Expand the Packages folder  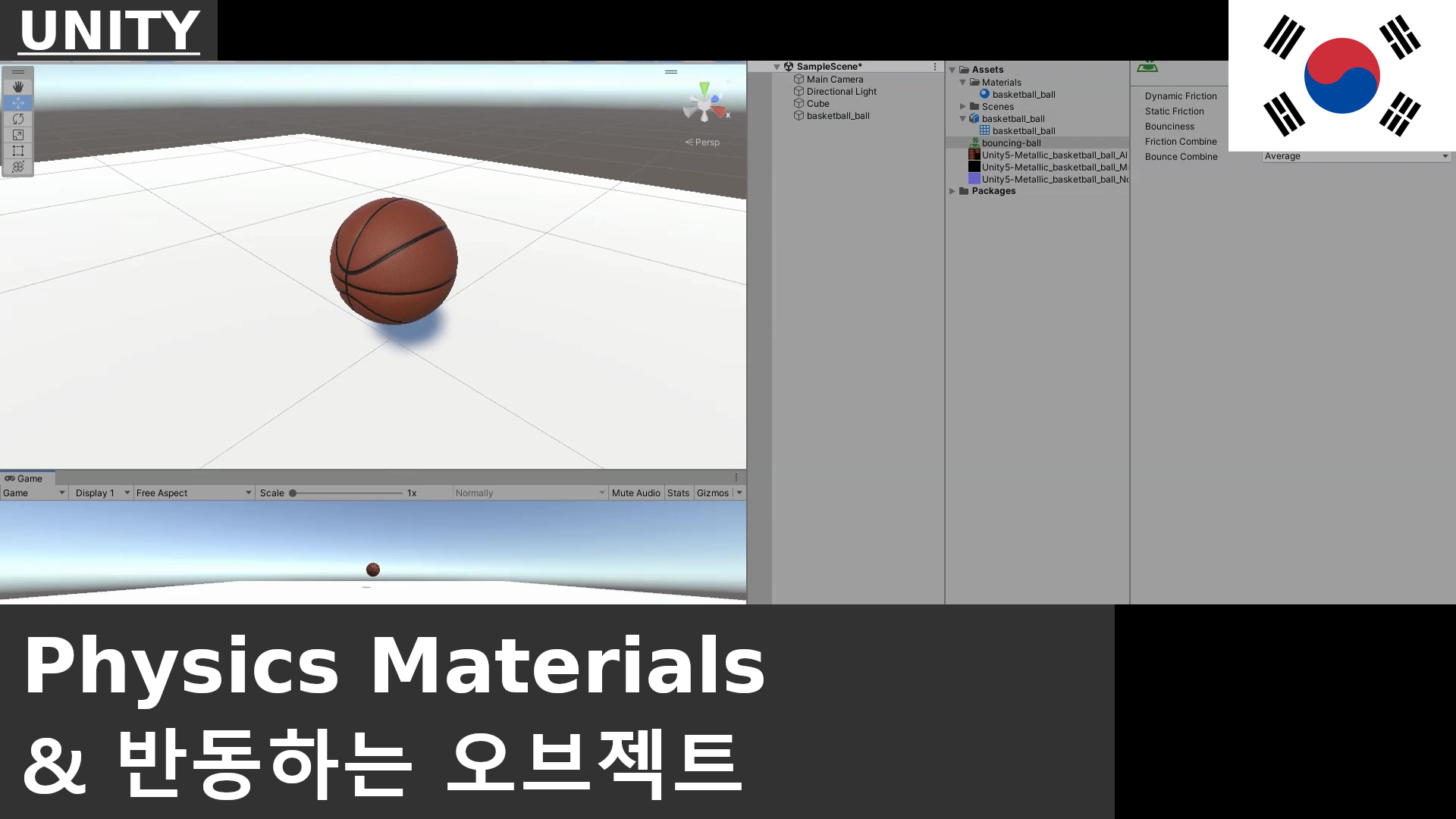[952, 191]
